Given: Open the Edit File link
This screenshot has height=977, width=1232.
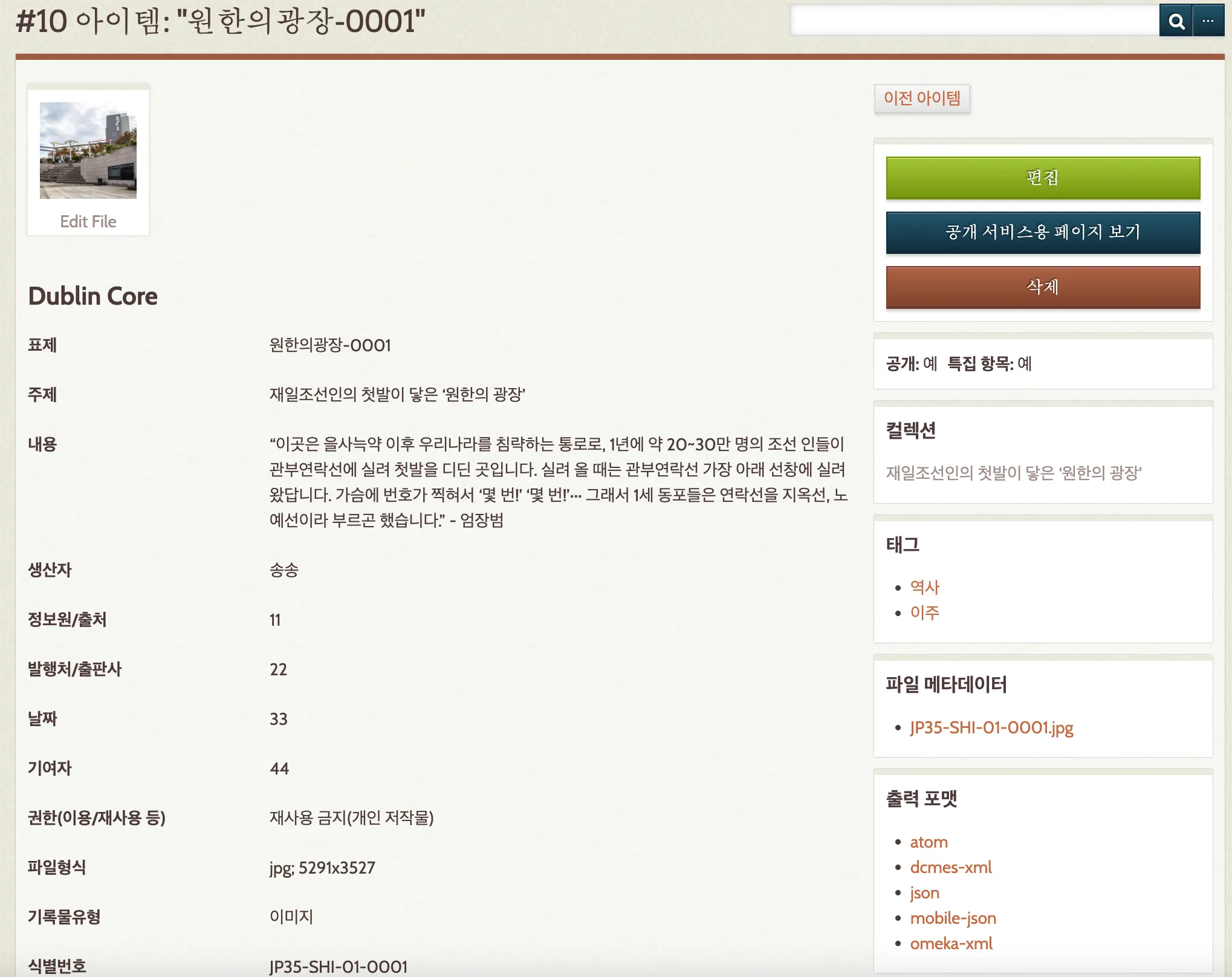Looking at the screenshot, I should point(88,221).
